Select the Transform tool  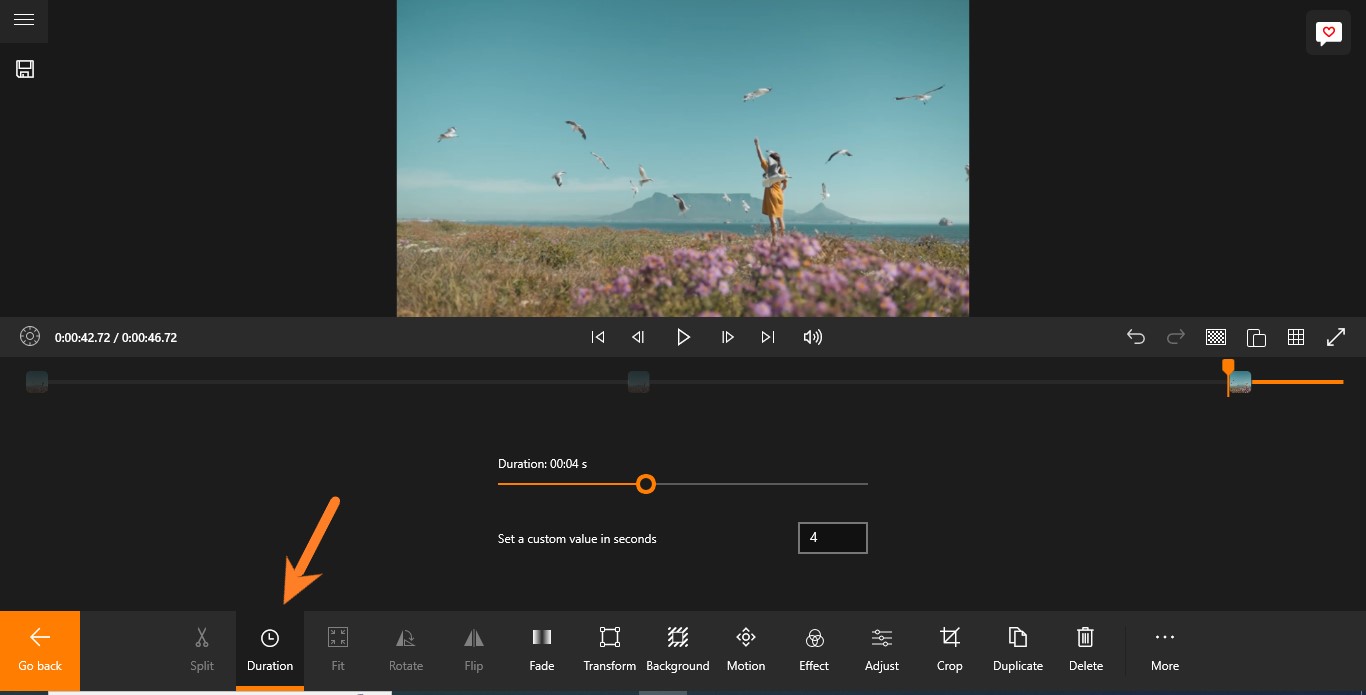tap(610, 650)
